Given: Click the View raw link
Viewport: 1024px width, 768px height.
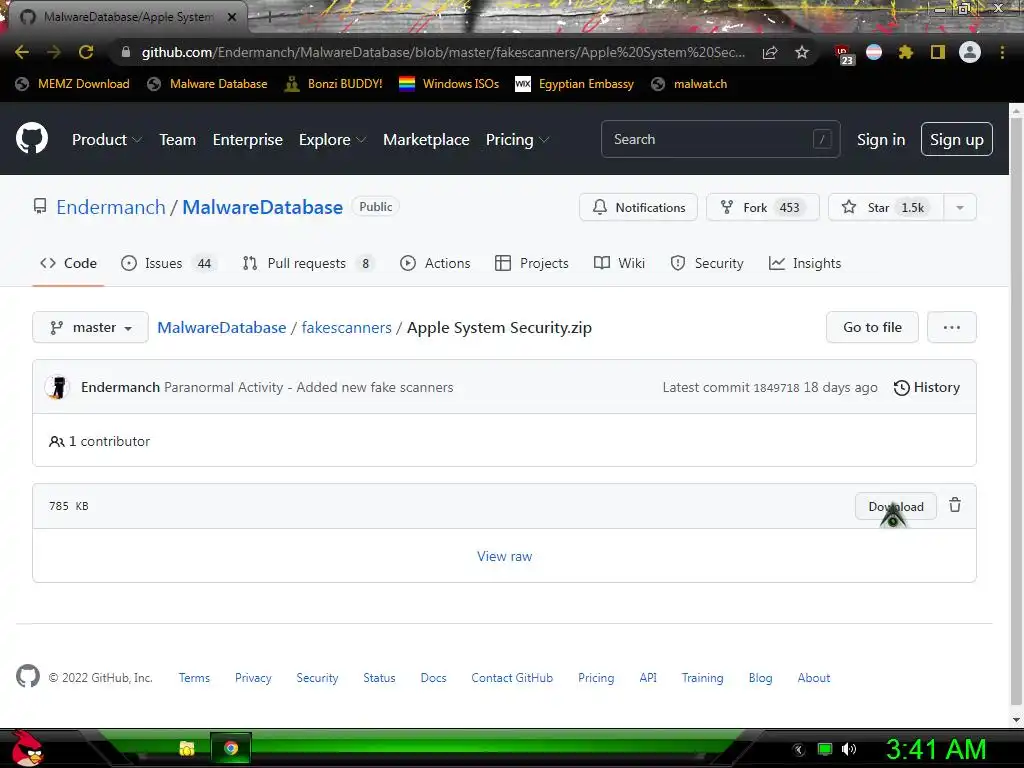Looking at the screenshot, I should [504, 556].
